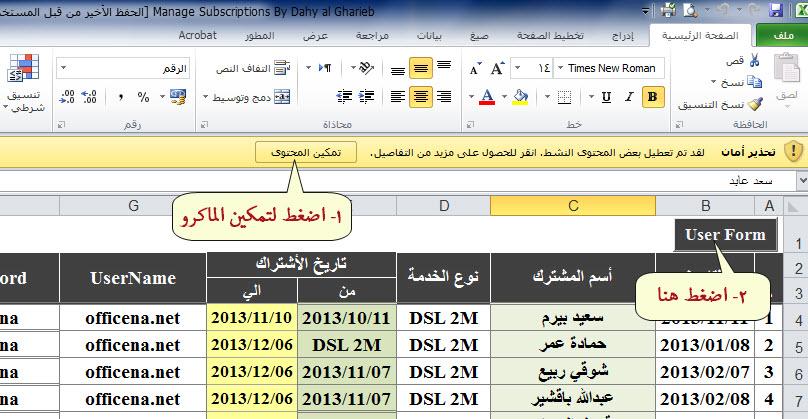
Task: Click the security warning shield icon
Action: click(x=793, y=152)
